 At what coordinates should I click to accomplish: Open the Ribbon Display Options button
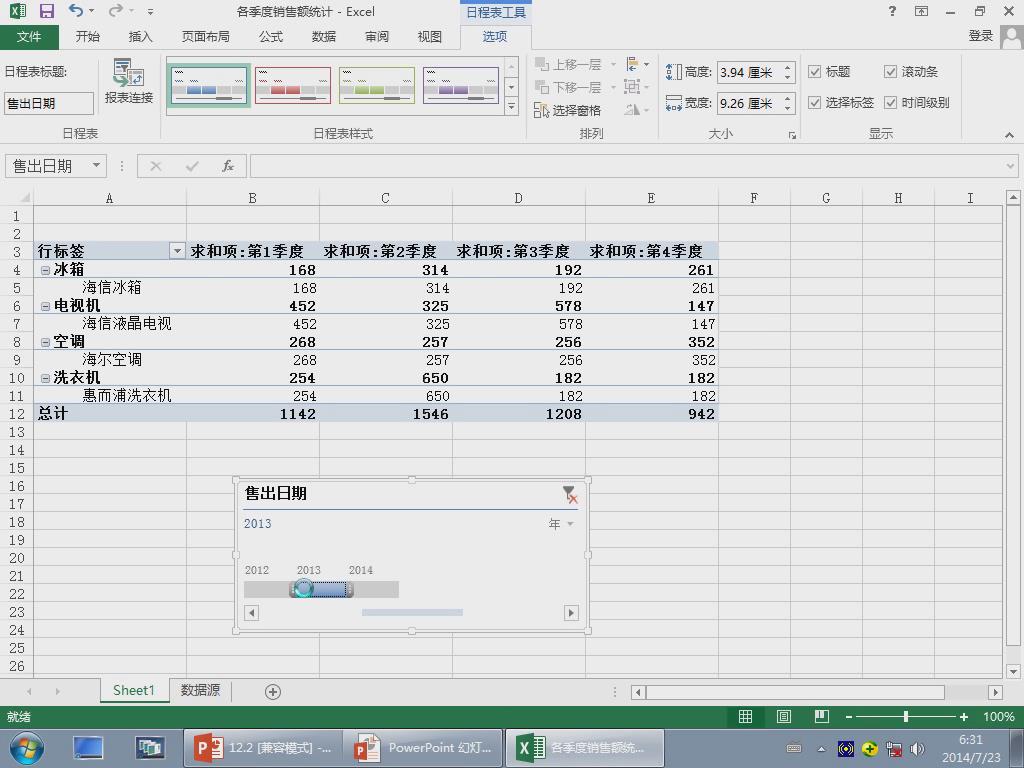[921, 11]
